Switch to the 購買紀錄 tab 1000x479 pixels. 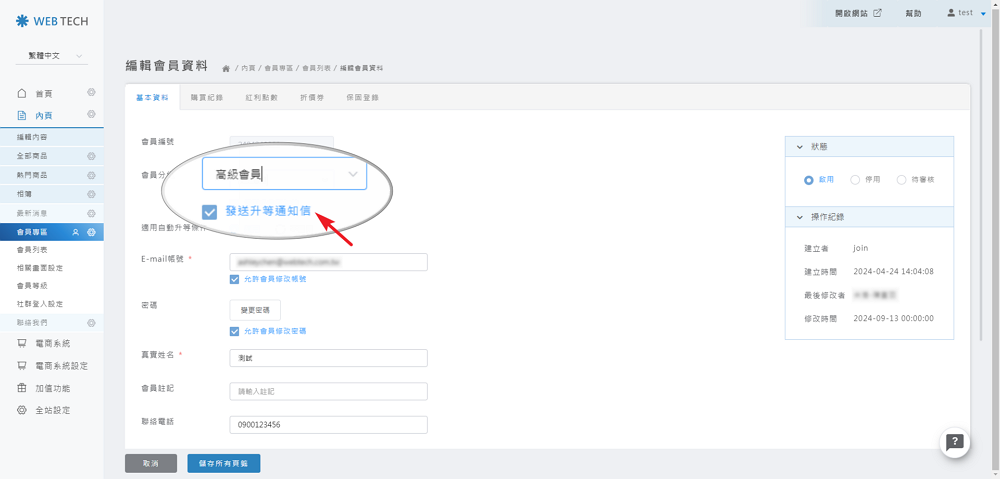coord(206,98)
